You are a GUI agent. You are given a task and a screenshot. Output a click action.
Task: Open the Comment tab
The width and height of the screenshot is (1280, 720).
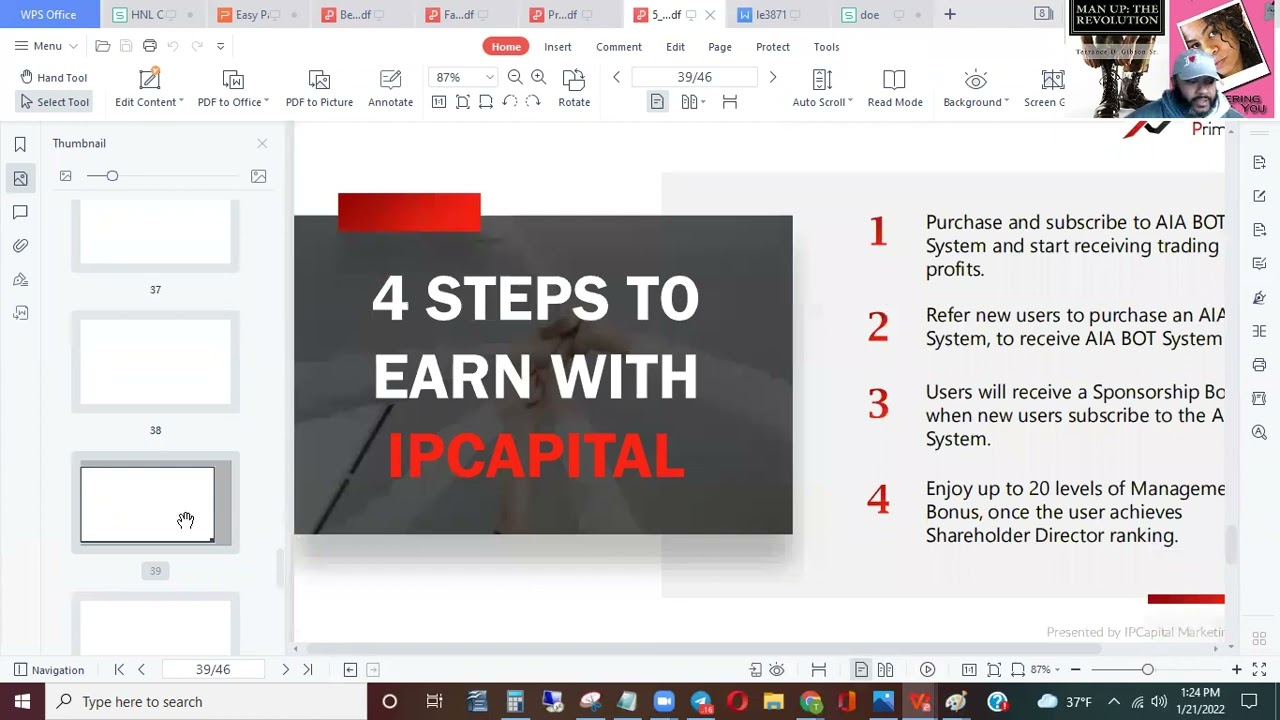tap(619, 47)
